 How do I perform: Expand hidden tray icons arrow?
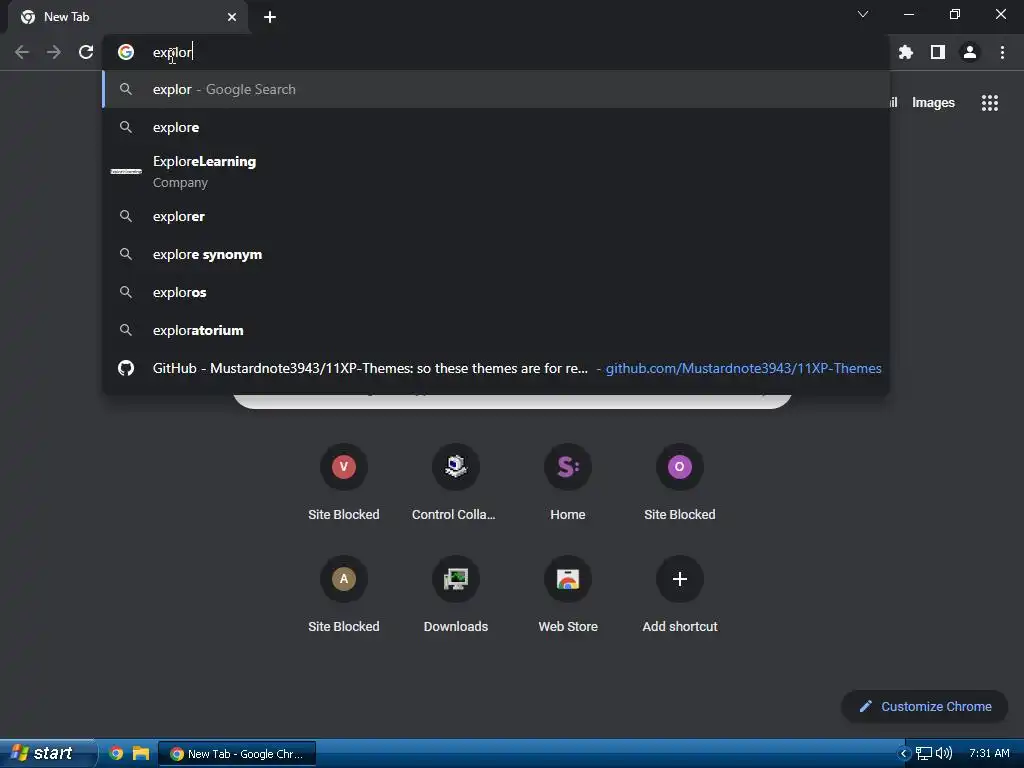904,754
